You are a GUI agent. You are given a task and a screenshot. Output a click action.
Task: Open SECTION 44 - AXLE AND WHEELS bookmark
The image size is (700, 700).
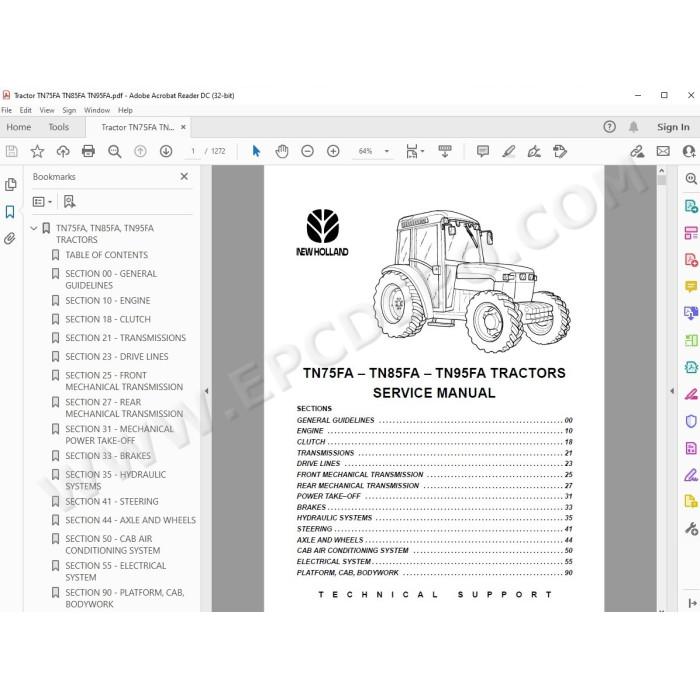[x=131, y=520]
